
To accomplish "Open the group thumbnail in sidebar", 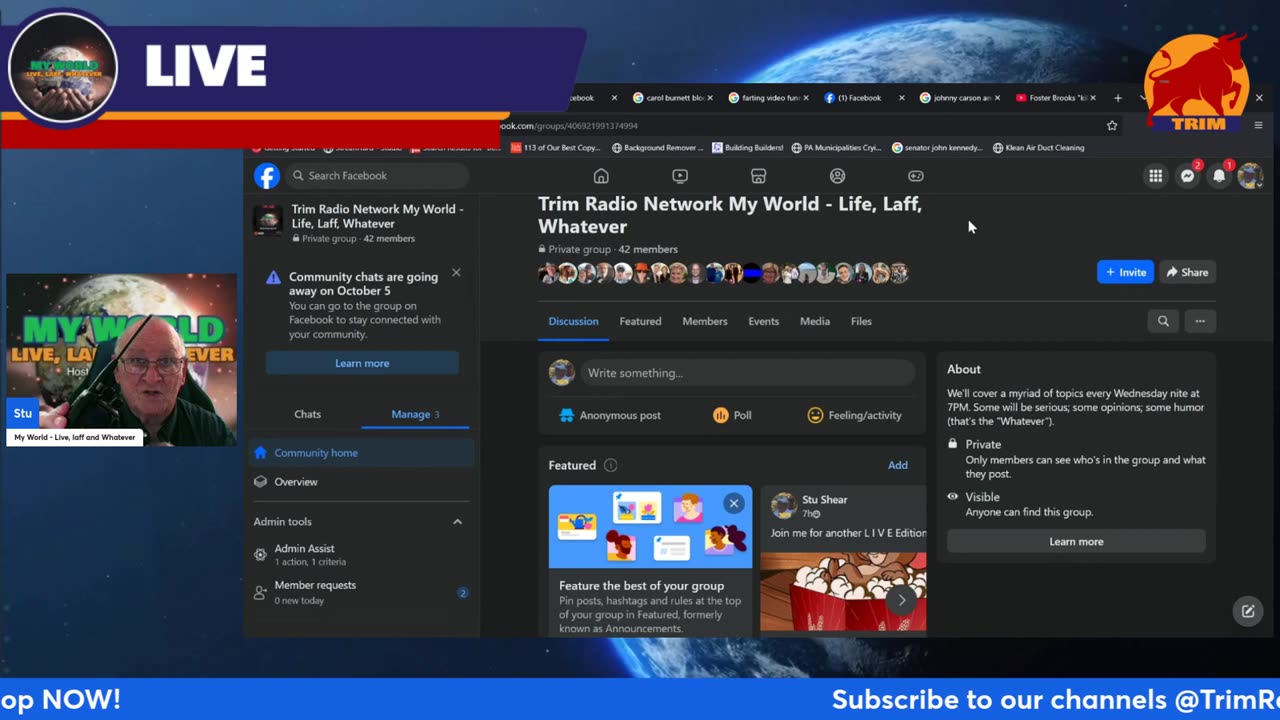I will 267,220.
